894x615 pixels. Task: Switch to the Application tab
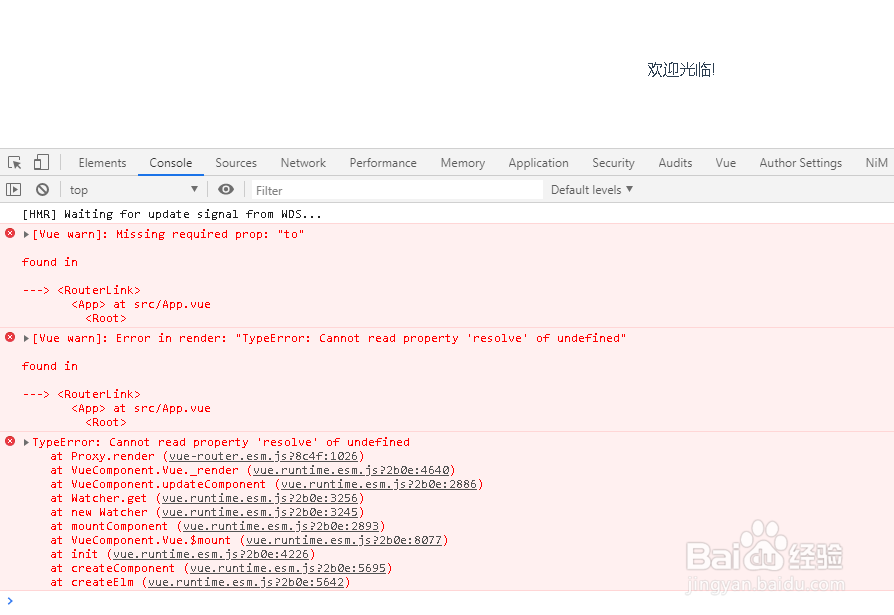[538, 163]
